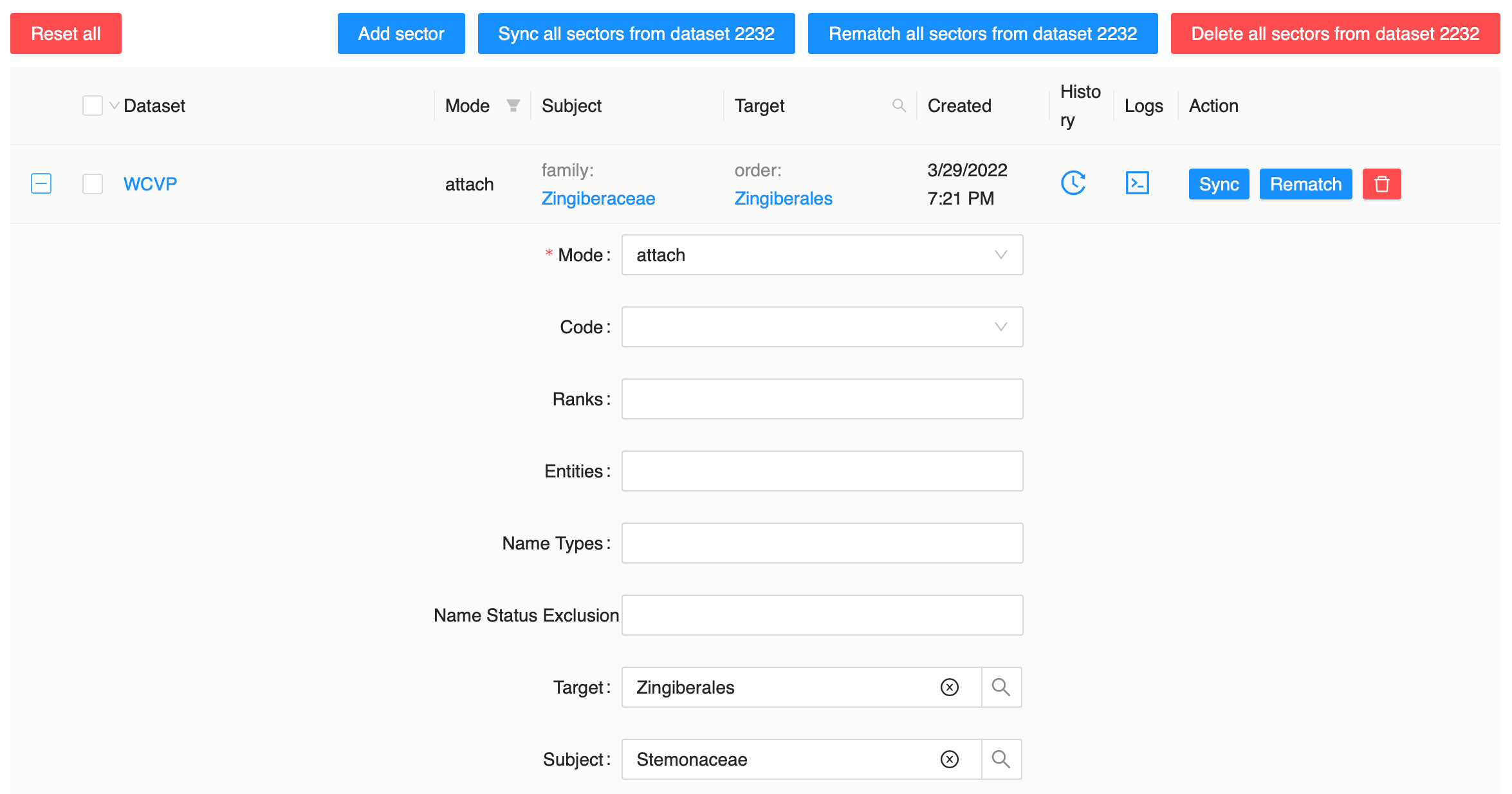The image size is (1512, 794).
Task: Click inside the Ranks input field
Action: 822,399
